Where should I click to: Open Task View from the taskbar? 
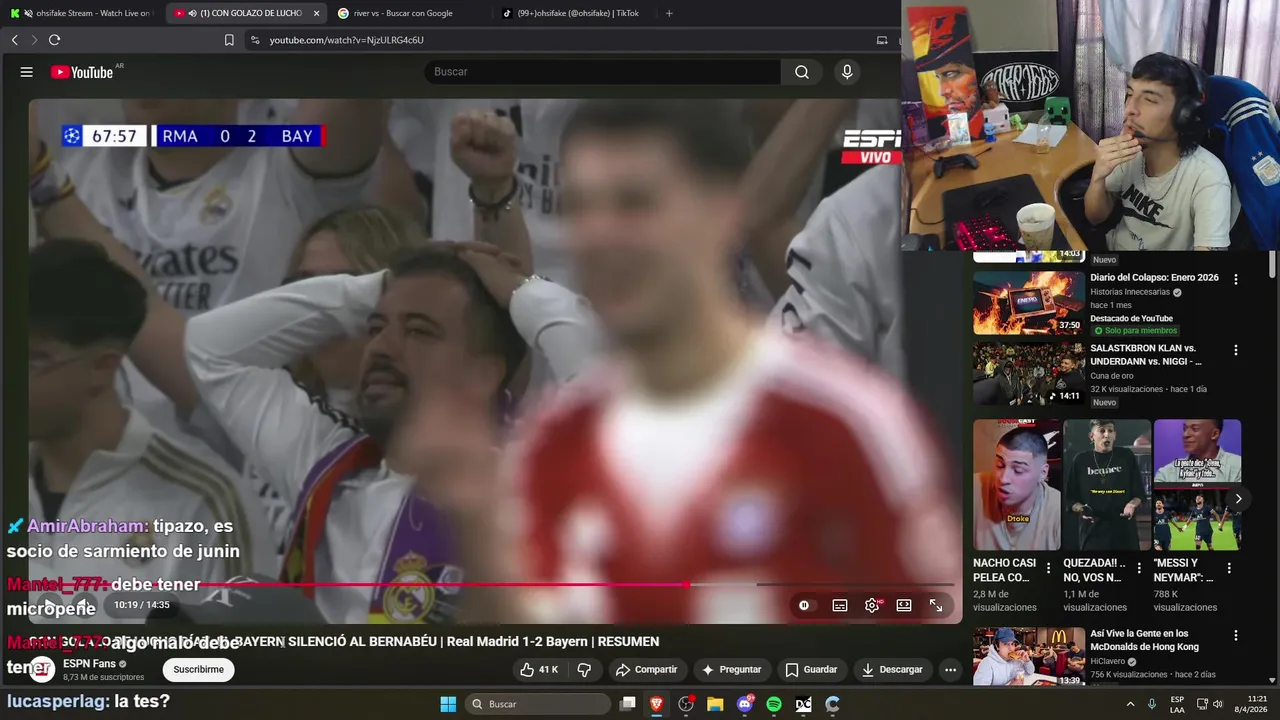coord(628,704)
